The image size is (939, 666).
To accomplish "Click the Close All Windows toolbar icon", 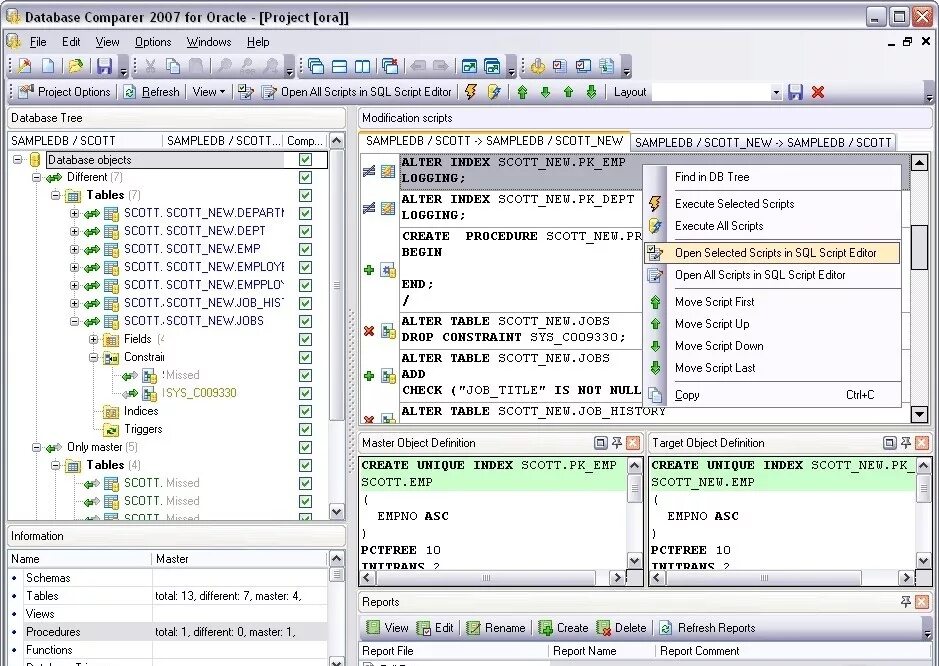I will (390, 66).
